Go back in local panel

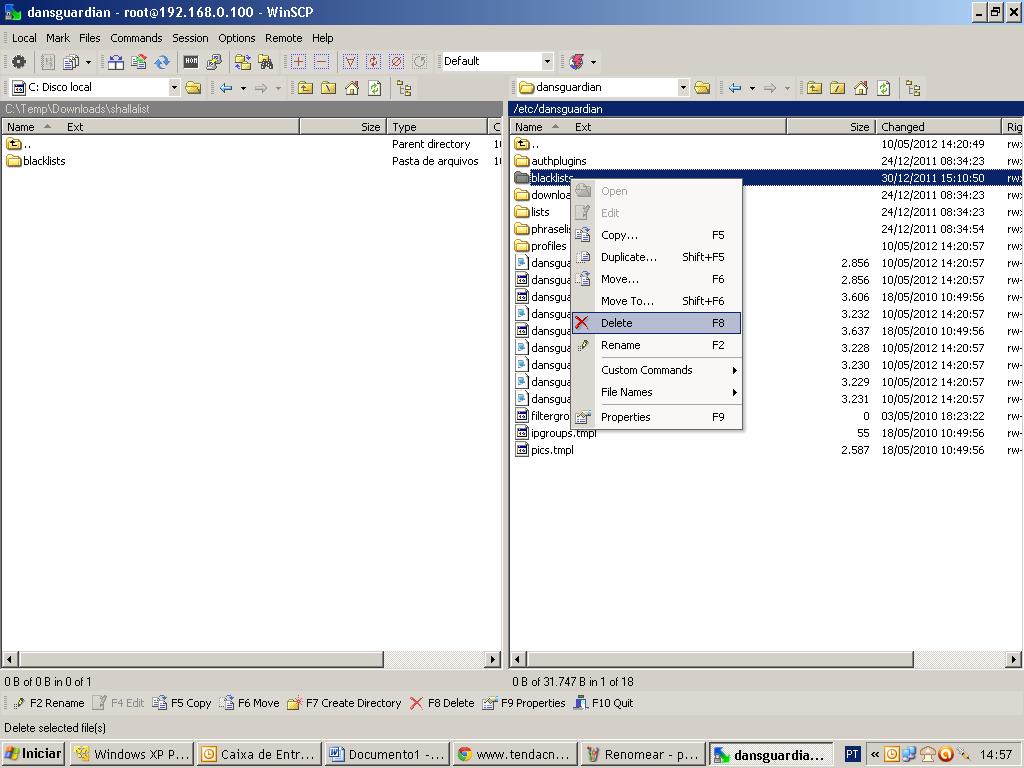click(226, 88)
